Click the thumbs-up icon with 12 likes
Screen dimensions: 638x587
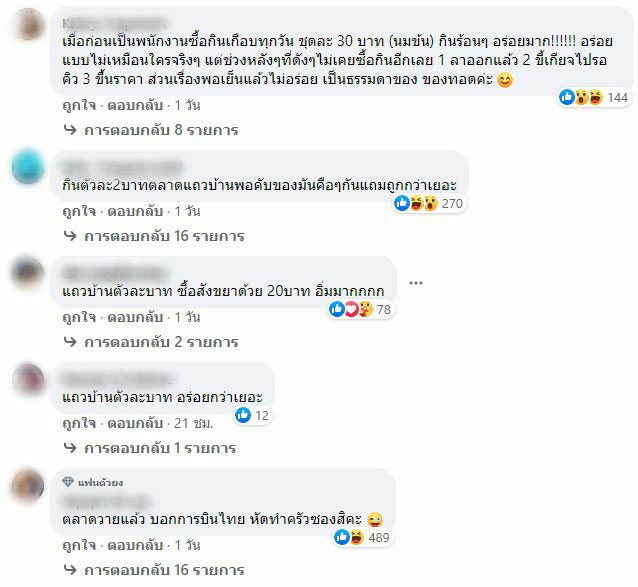tap(243, 415)
